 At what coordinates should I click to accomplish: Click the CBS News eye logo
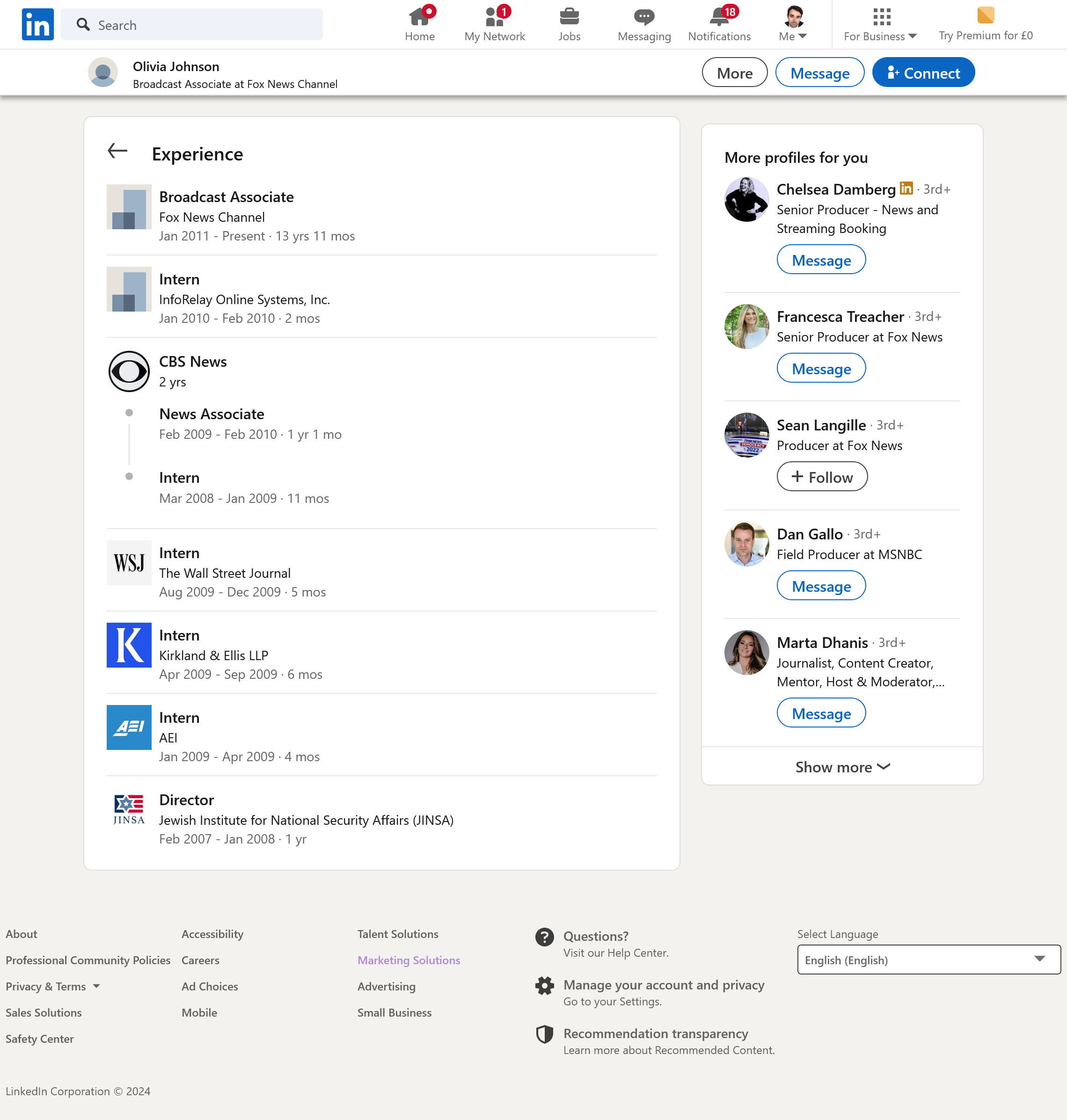[129, 371]
